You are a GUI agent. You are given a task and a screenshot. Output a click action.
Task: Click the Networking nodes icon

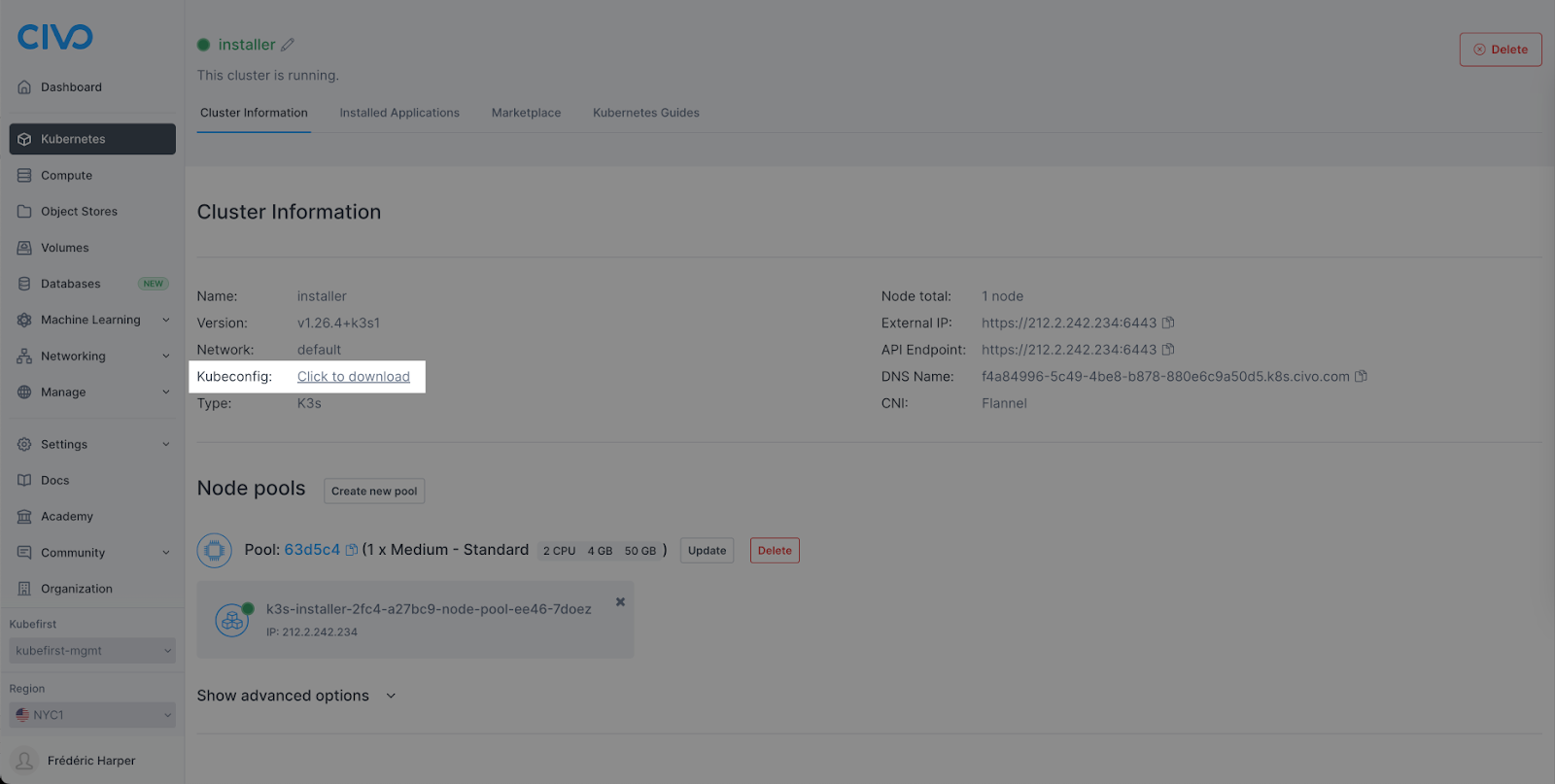[x=24, y=357]
